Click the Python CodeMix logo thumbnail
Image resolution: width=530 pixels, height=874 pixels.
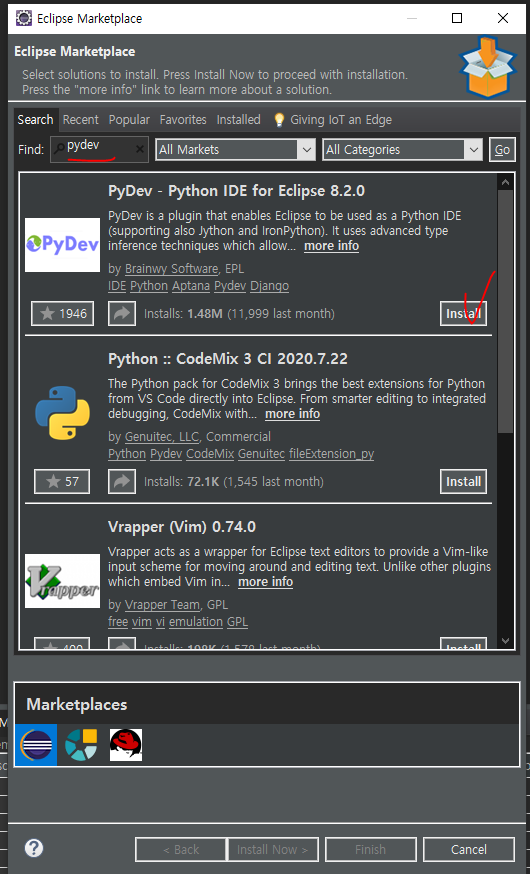[x=62, y=412]
